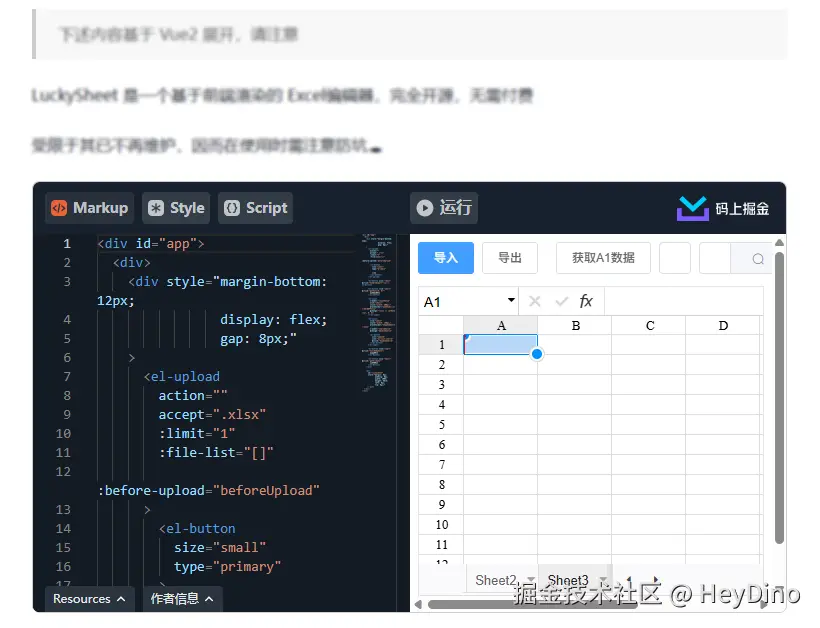Click the confirm checkmark in formula bar

tap(562, 301)
